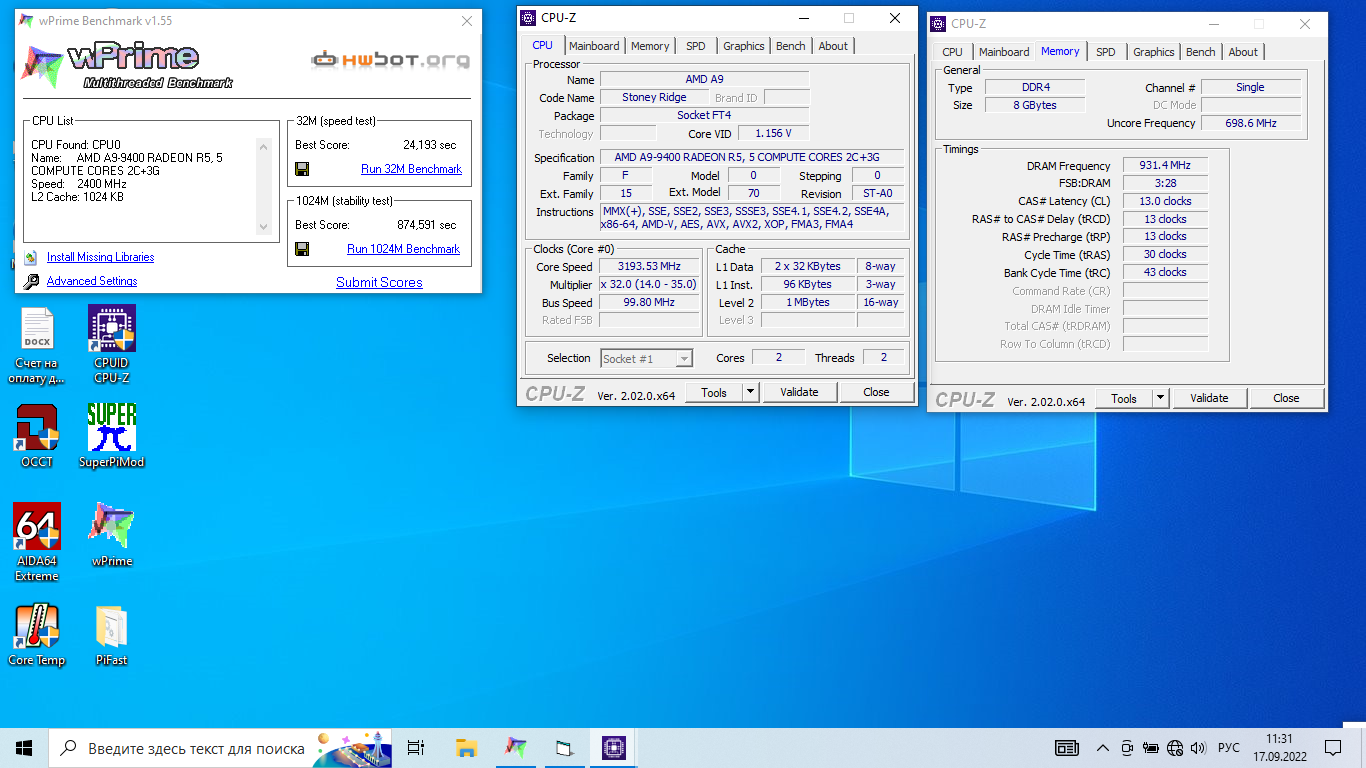
Task: Click the Advanced Settings wrench icon
Action: (x=30, y=281)
